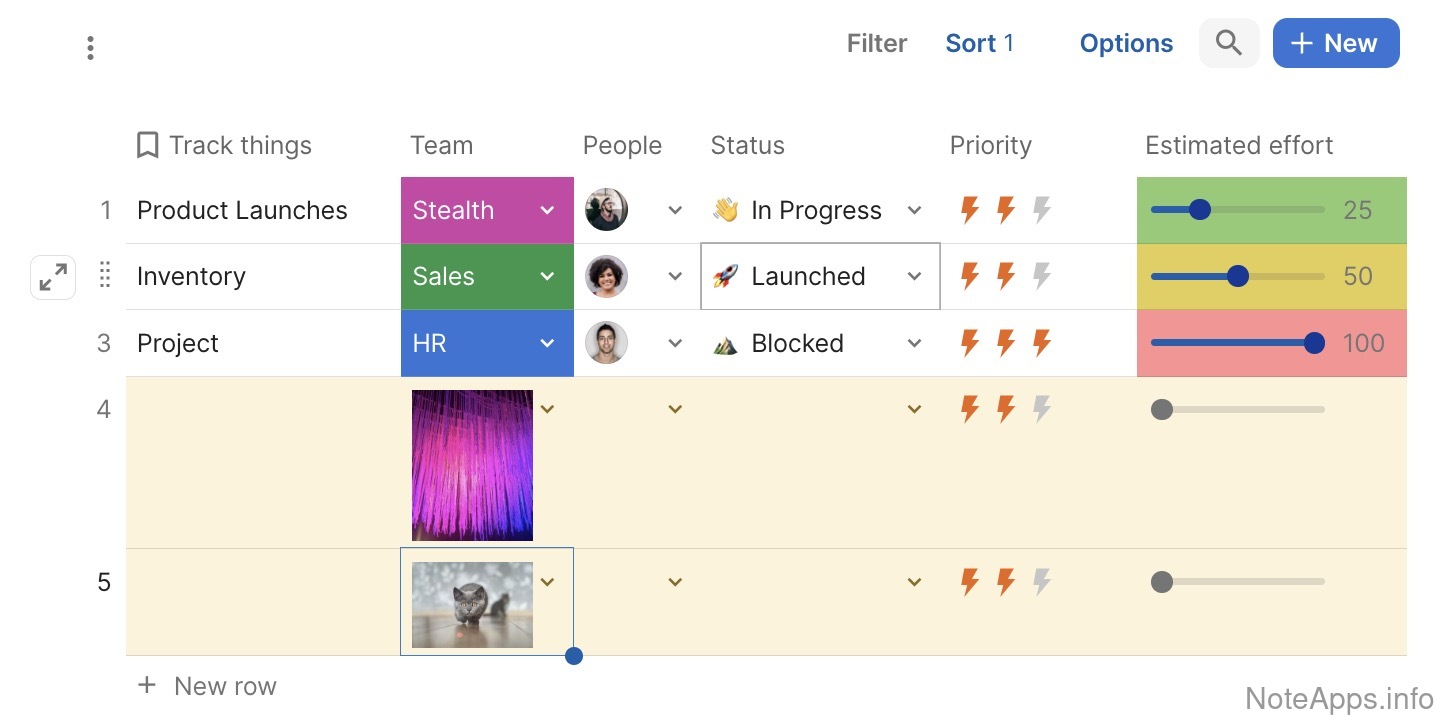
Task: Click the expand row arrows icon
Action: click(x=53, y=277)
